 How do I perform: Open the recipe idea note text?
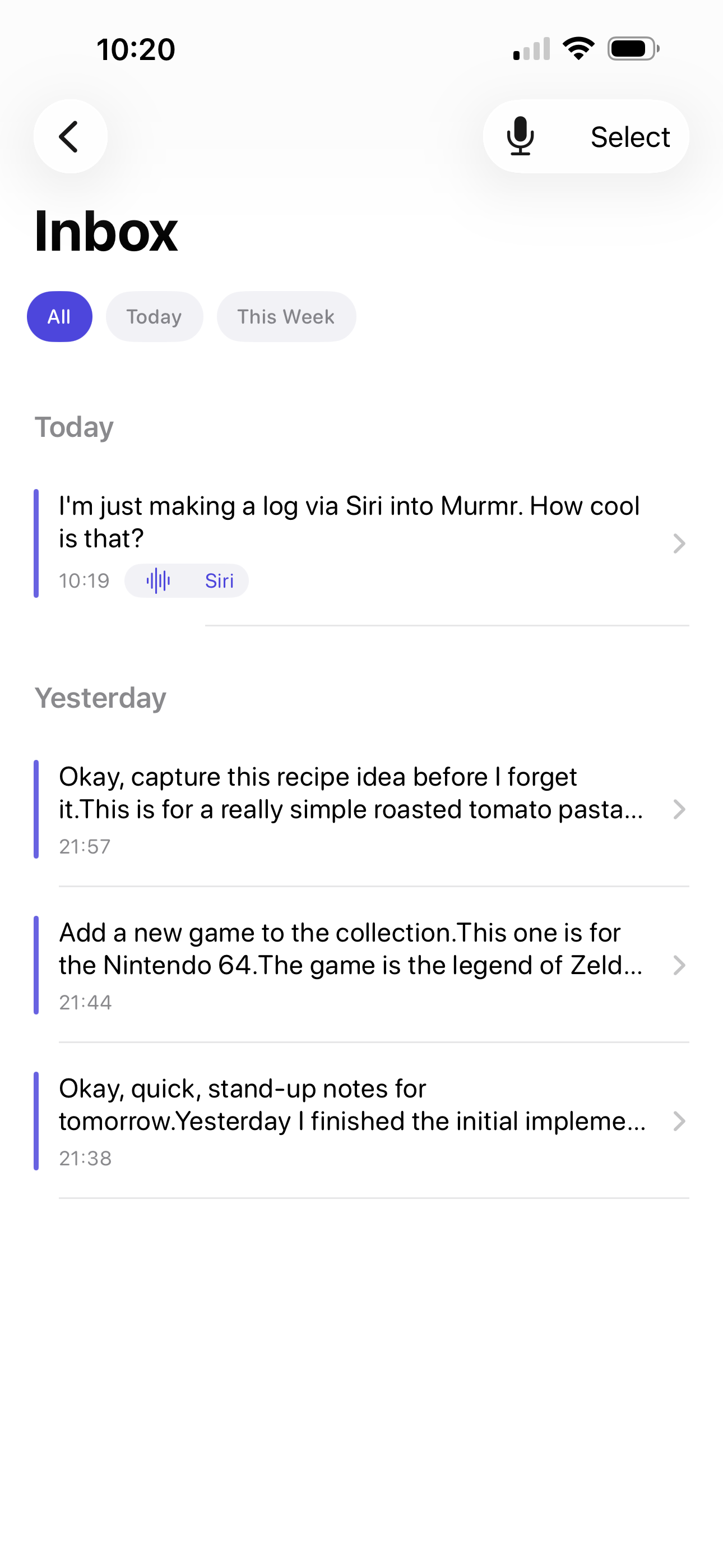pos(350,793)
